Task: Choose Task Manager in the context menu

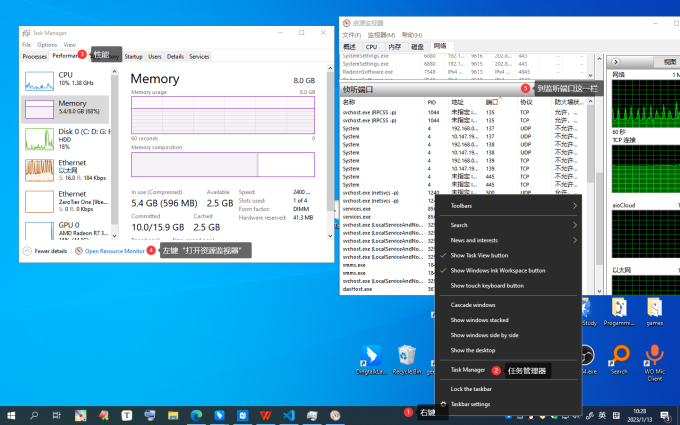Action: coord(467,370)
